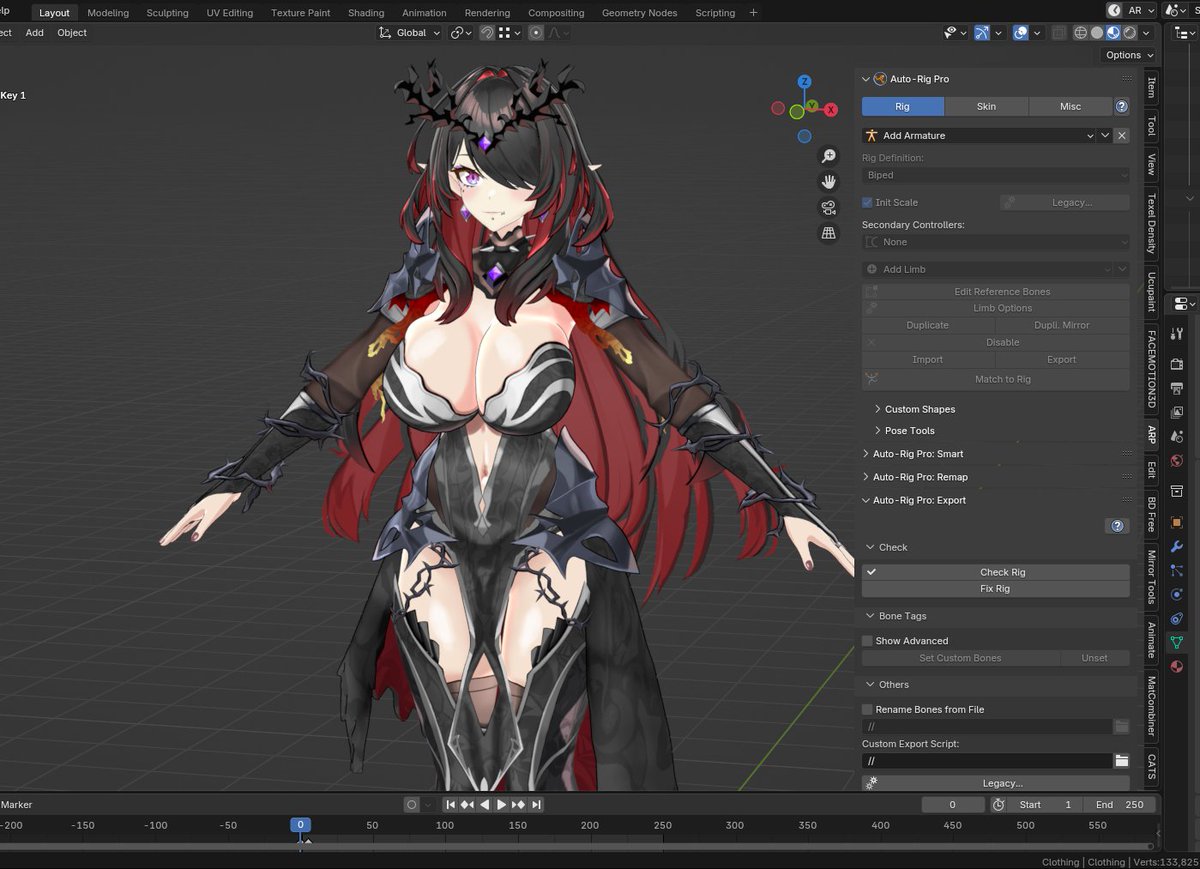Open the Particles properties icon
The width and height of the screenshot is (1200, 869).
click(1177, 570)
